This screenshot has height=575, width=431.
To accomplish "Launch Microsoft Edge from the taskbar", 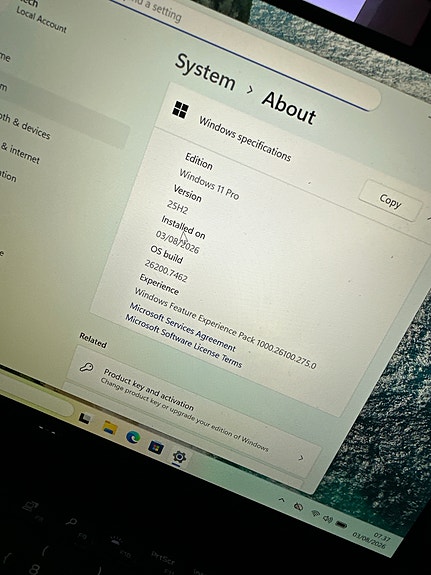I will [x=133, y=437].
